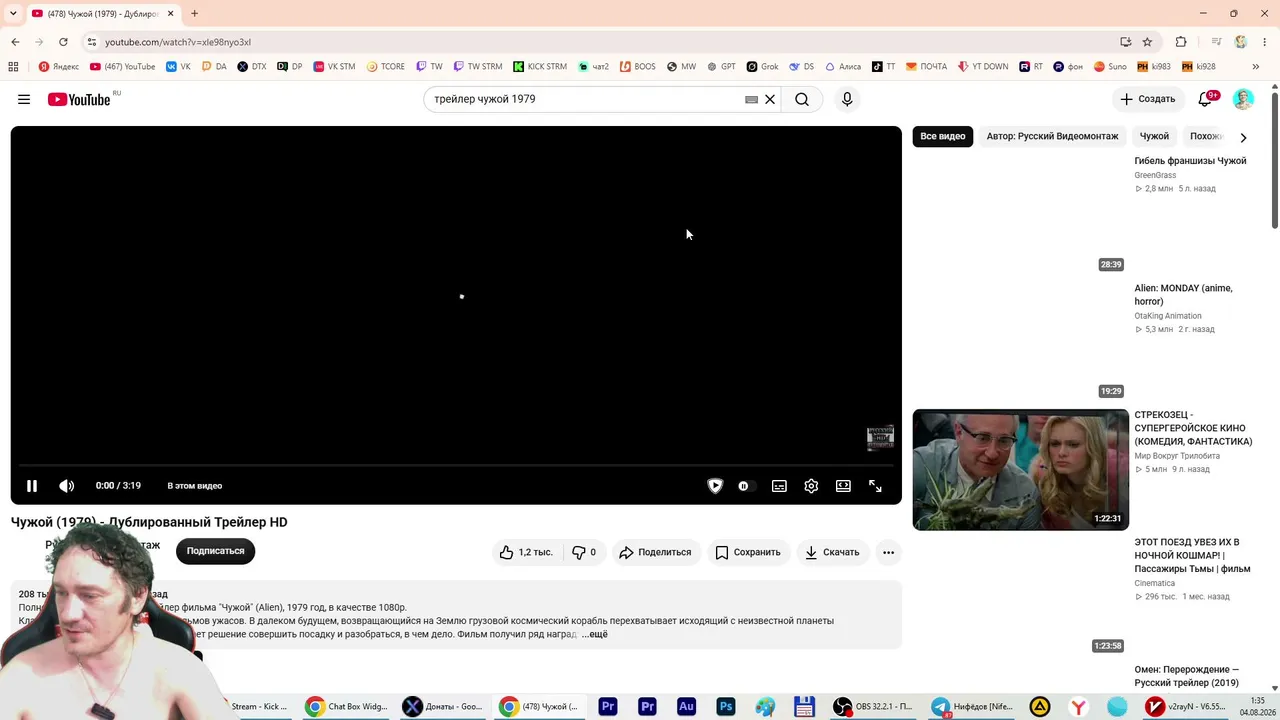The height and width of the screenshot is (720, 1280).
Task: Open the СТРЕКОЗЕЦ video thumbnail
Action: [x=1020, y=470]
